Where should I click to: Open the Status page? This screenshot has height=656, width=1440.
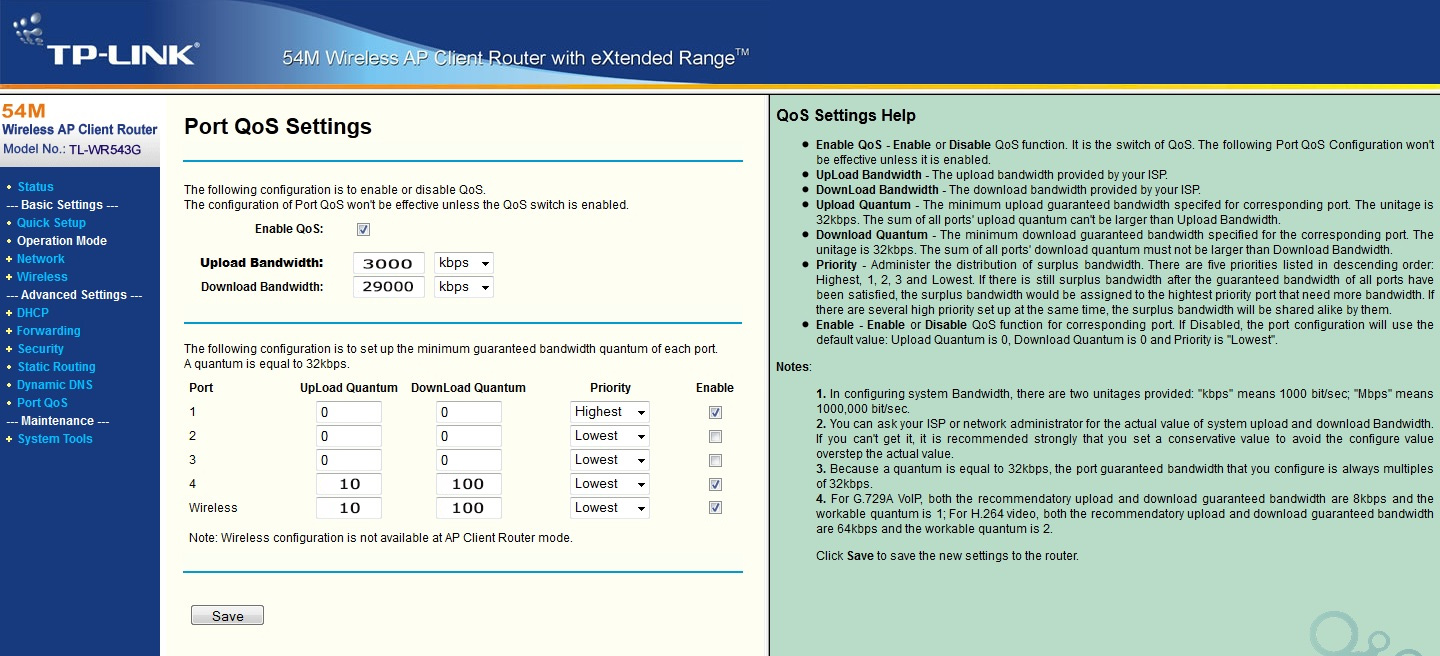(35, 187)
